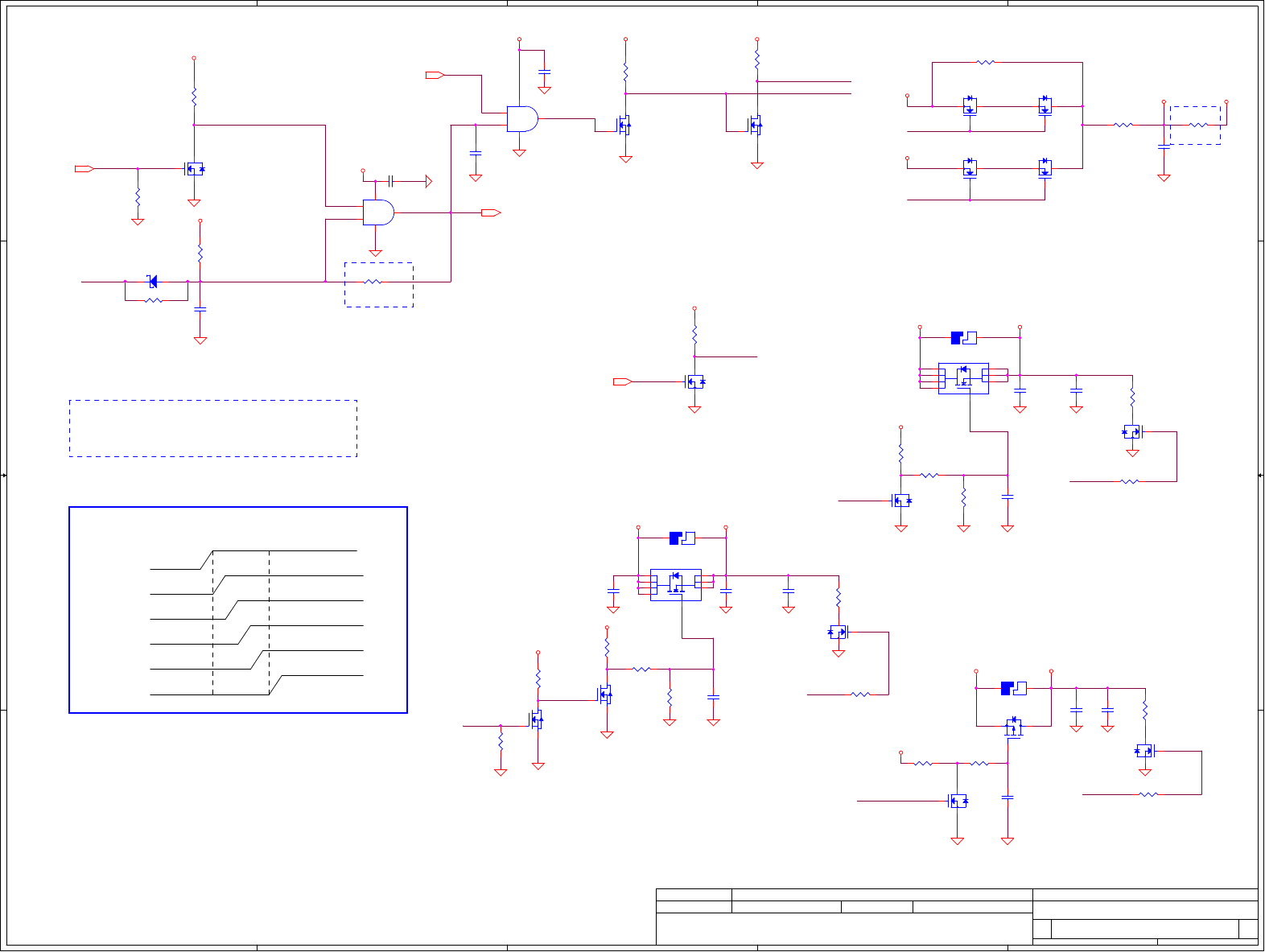Select the diode symbol paralleled by a resistor
Image resolution: width=1265 pixels, height=952 pixels.
152,282
